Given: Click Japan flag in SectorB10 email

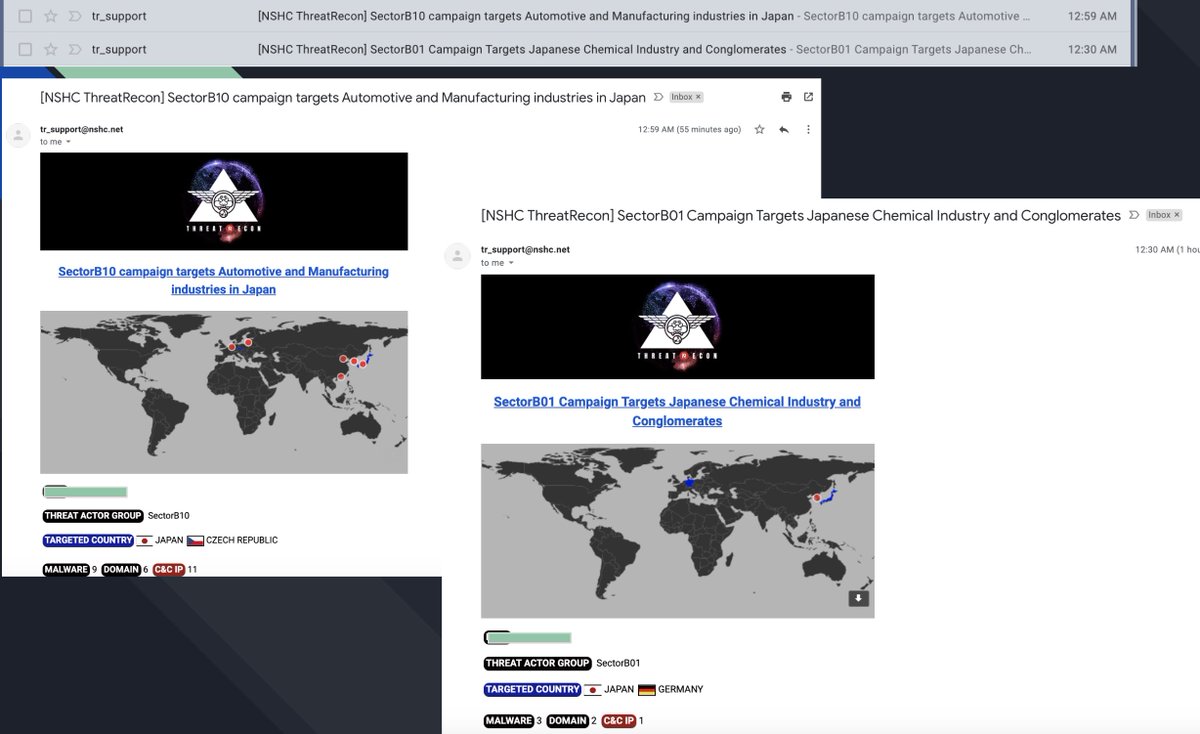Looking at the screenshot, I should click(144, 541).
